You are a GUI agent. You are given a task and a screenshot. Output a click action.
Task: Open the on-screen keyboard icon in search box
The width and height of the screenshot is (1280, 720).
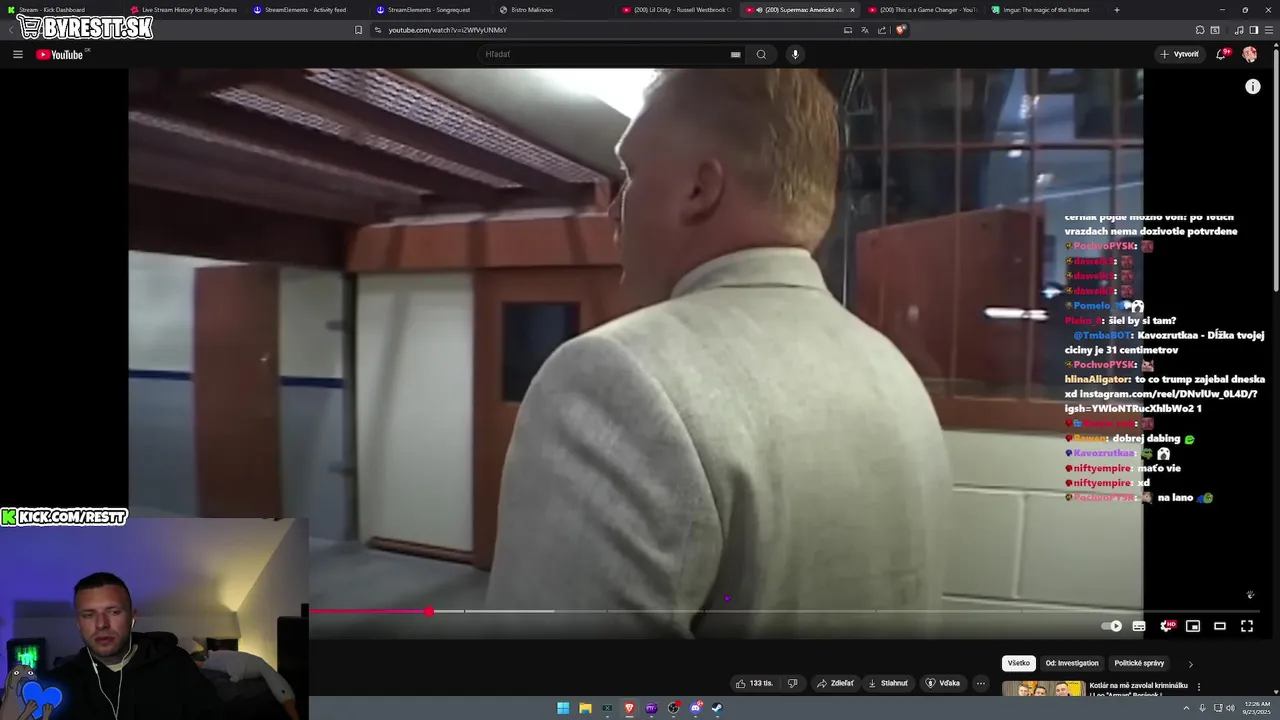coord(736,54)
